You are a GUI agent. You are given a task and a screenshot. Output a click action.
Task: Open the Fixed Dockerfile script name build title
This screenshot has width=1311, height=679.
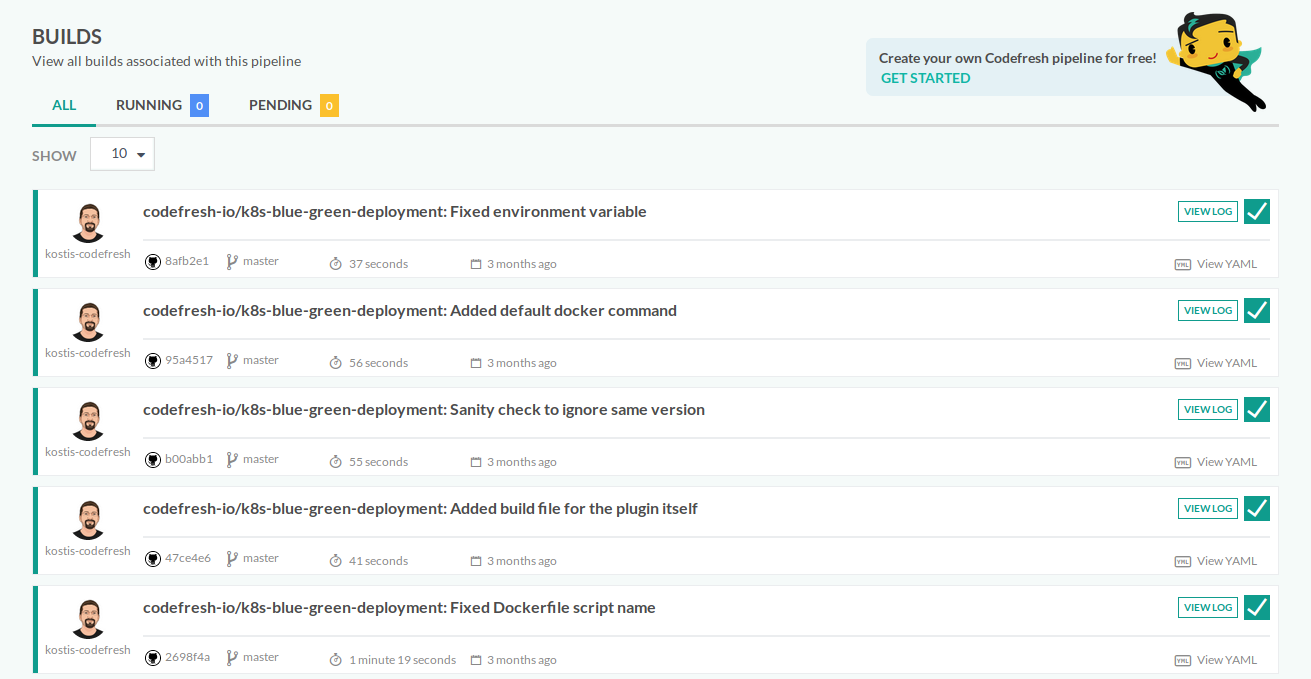[x=399, y=608]
